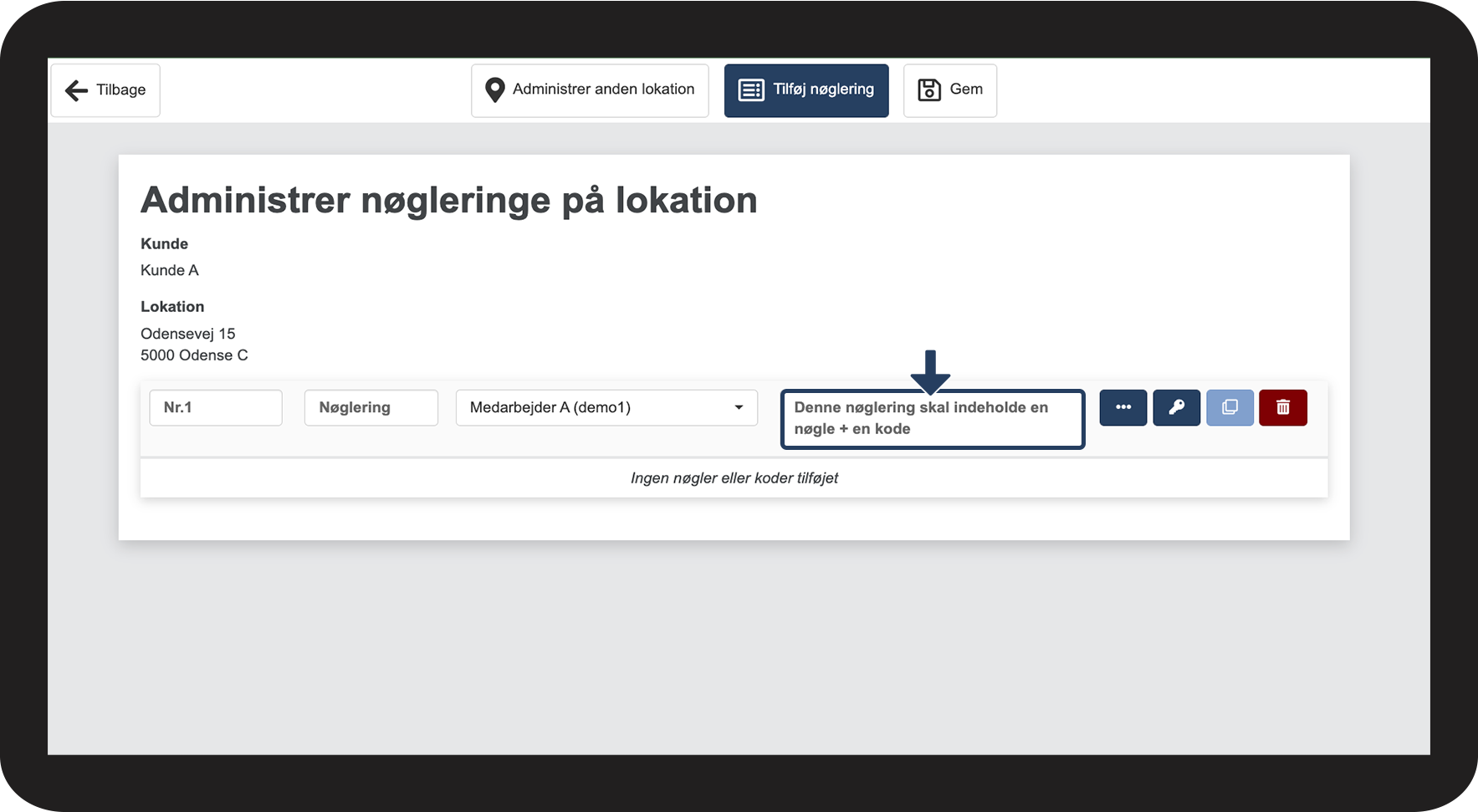The width and height of the screenshot is (1478, 812).
Task: Focus the Nøglering name field
Action: [x=371, y=407]
